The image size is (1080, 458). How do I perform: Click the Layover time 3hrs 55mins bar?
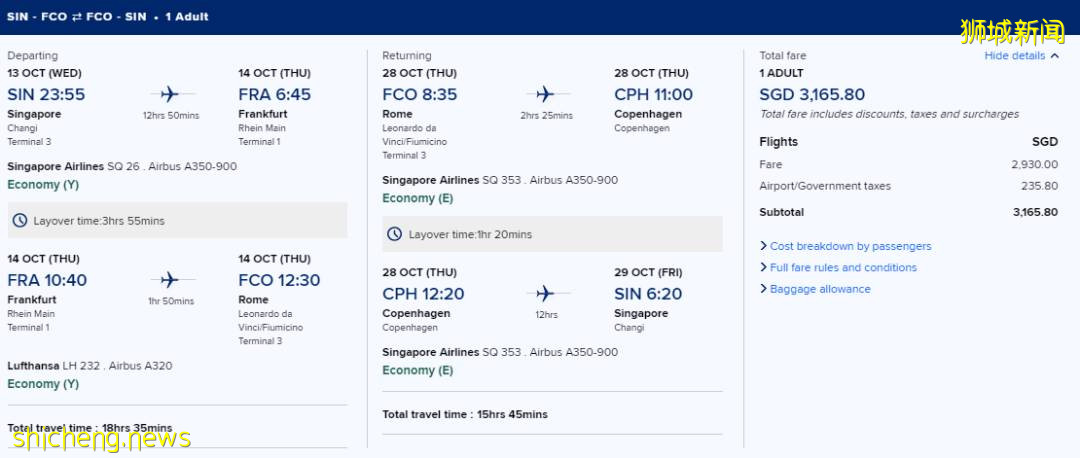(177, 220)
